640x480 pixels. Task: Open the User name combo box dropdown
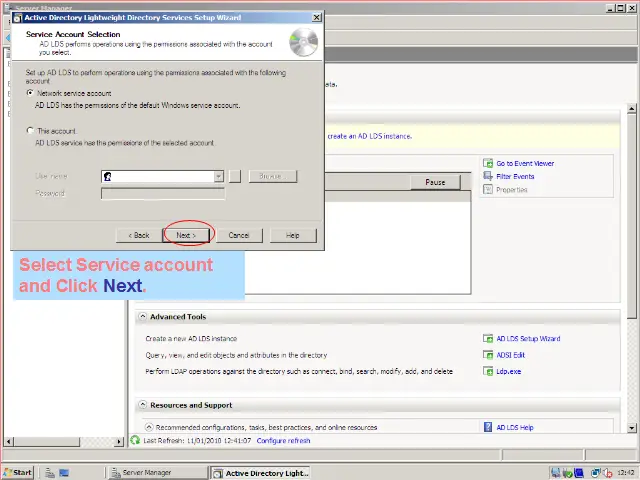tap(219, 176)
